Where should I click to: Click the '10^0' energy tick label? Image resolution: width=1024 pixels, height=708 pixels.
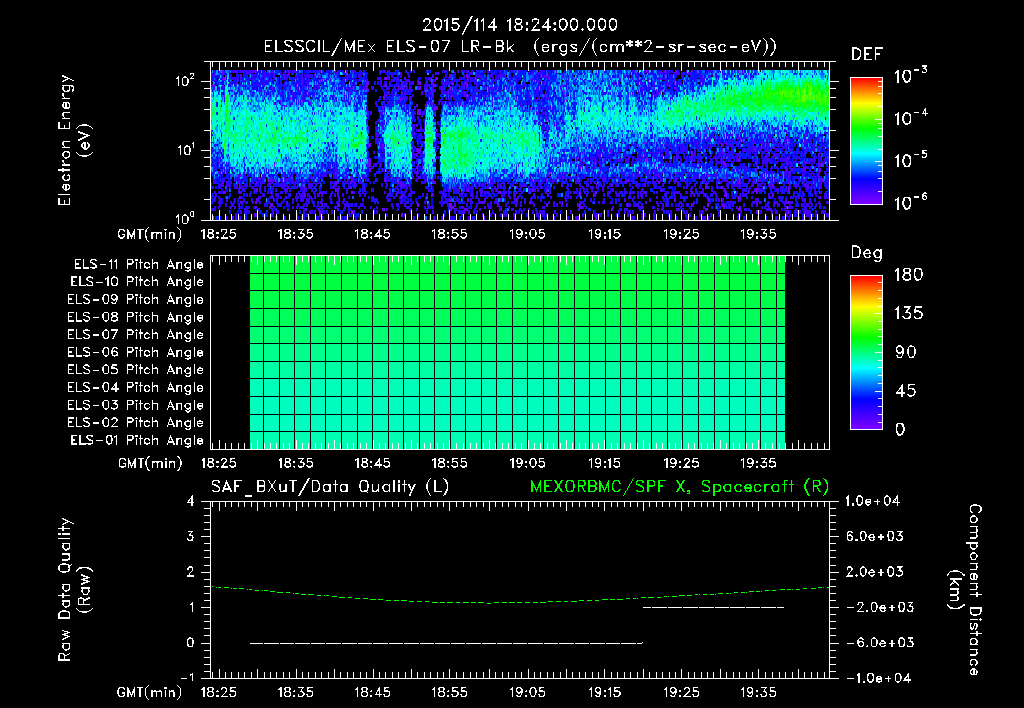pyautogui.click(x=185, y=218)
